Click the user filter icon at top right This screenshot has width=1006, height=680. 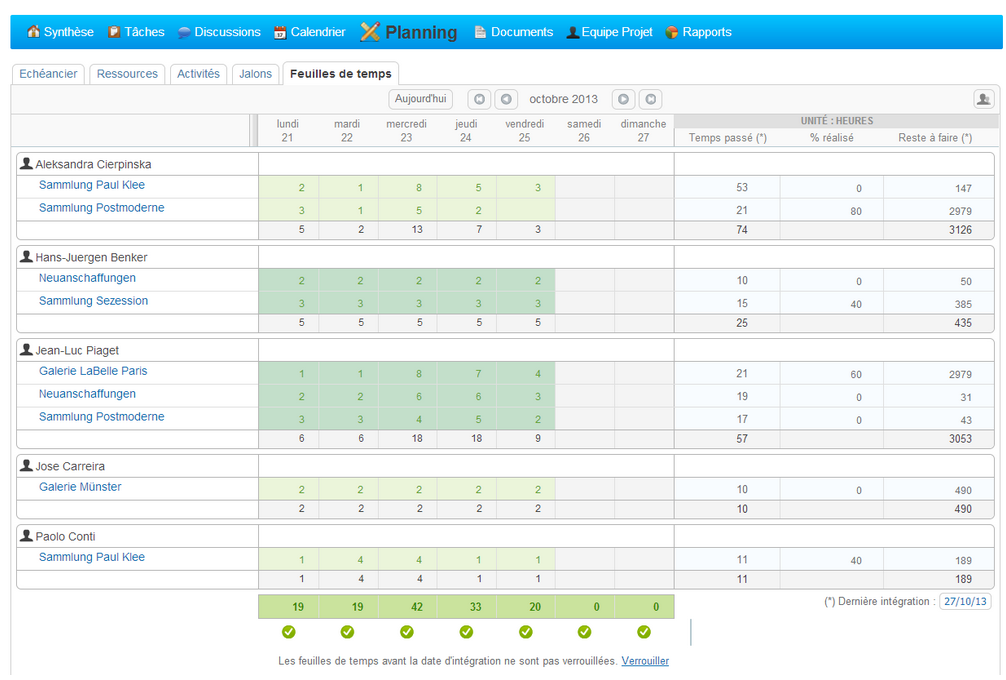tap(984, 99)
